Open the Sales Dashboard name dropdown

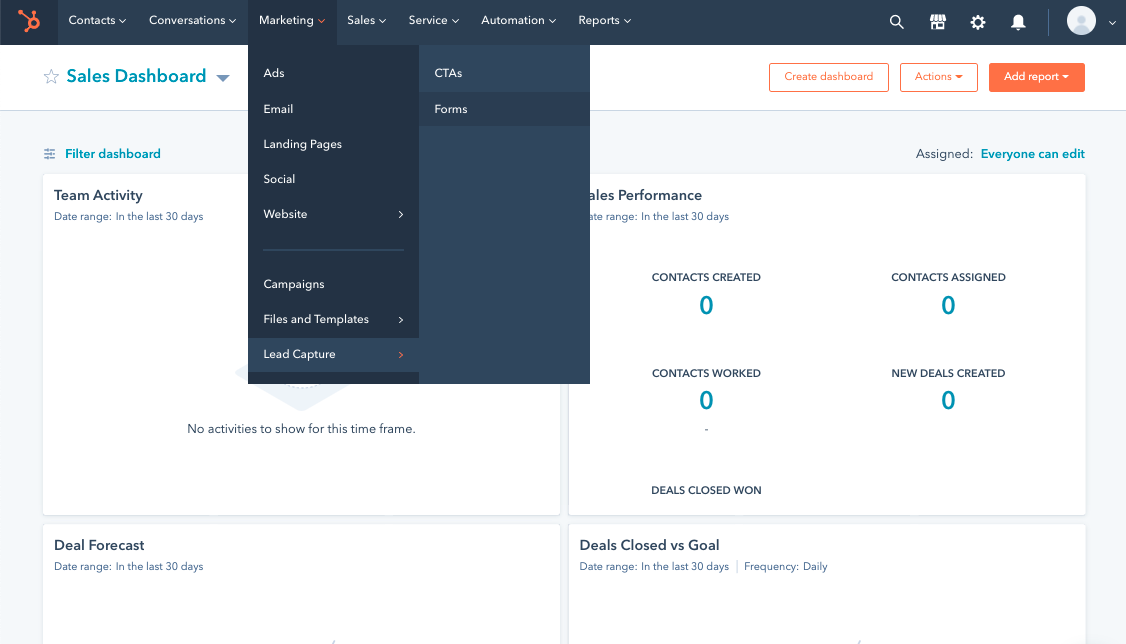click(222, 77)
